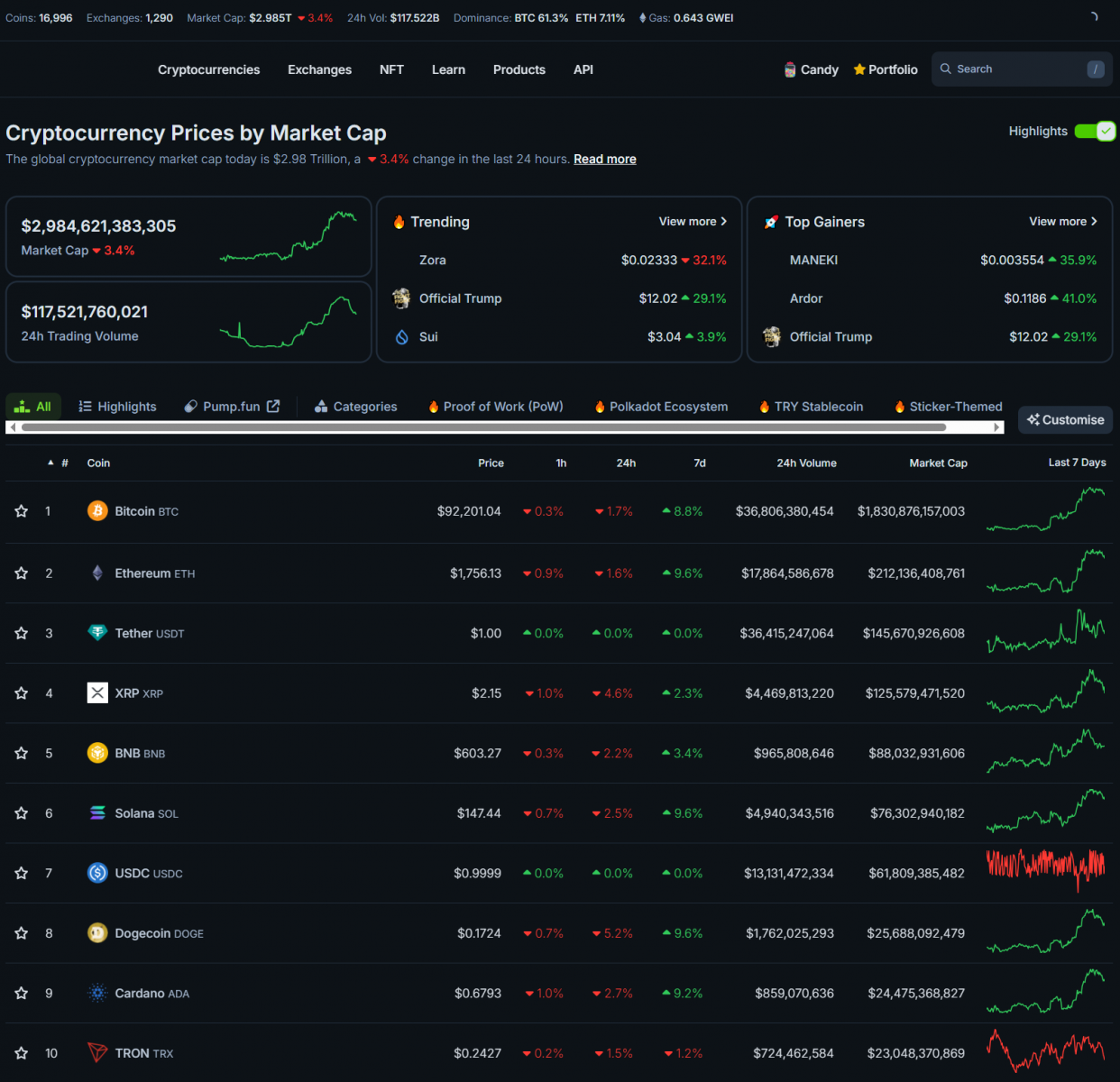Viewport: 1120px width, 1082px height.
Task: Click the Solana coin logo icon
Action: click(97, 813)
